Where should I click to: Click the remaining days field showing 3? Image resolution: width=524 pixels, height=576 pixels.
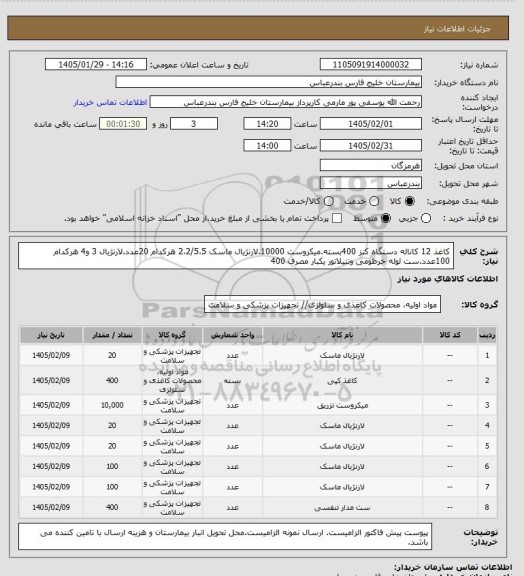coord(194,124)
